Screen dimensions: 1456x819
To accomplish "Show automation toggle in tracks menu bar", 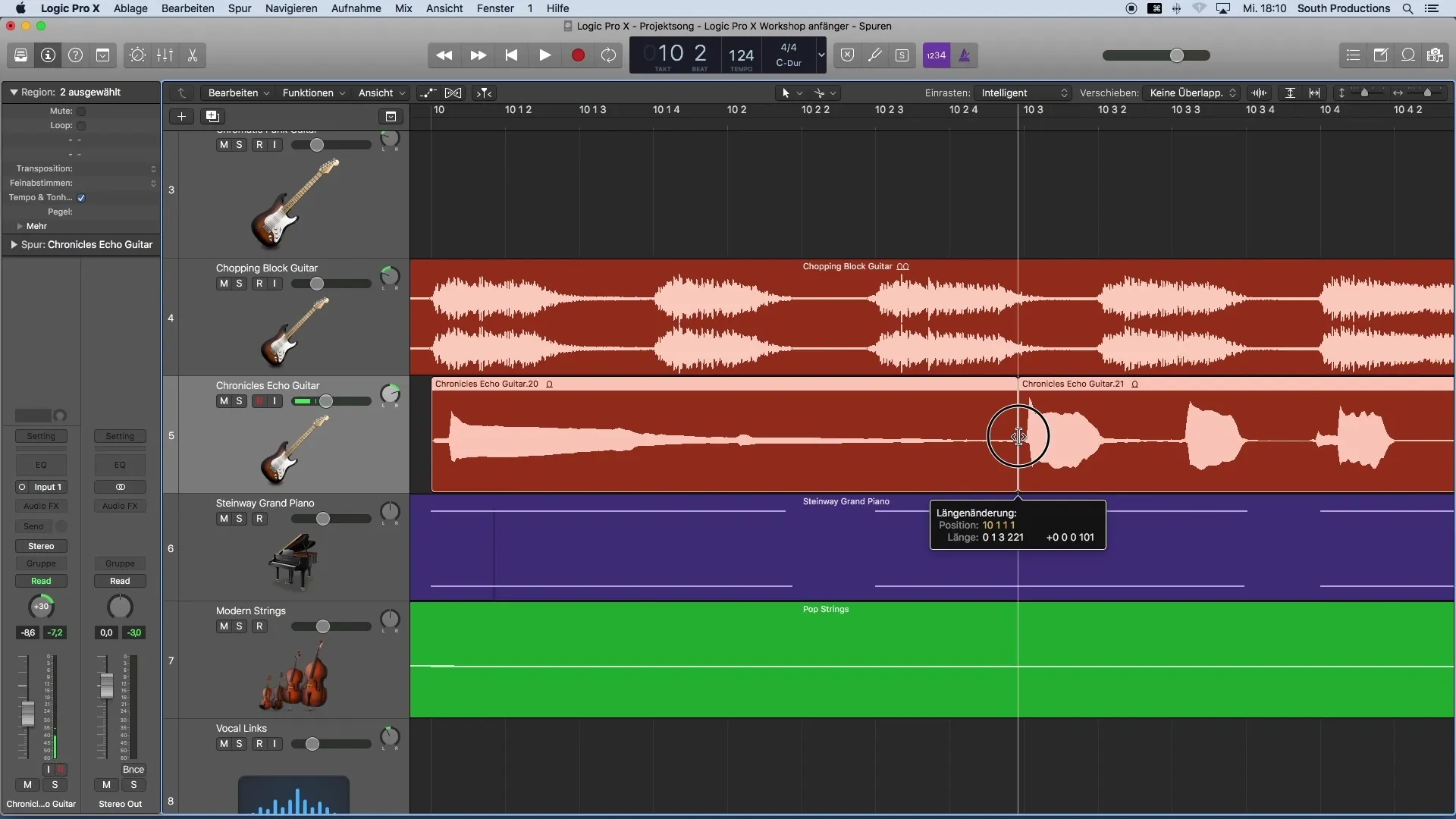I will click(x=428, y=93).
